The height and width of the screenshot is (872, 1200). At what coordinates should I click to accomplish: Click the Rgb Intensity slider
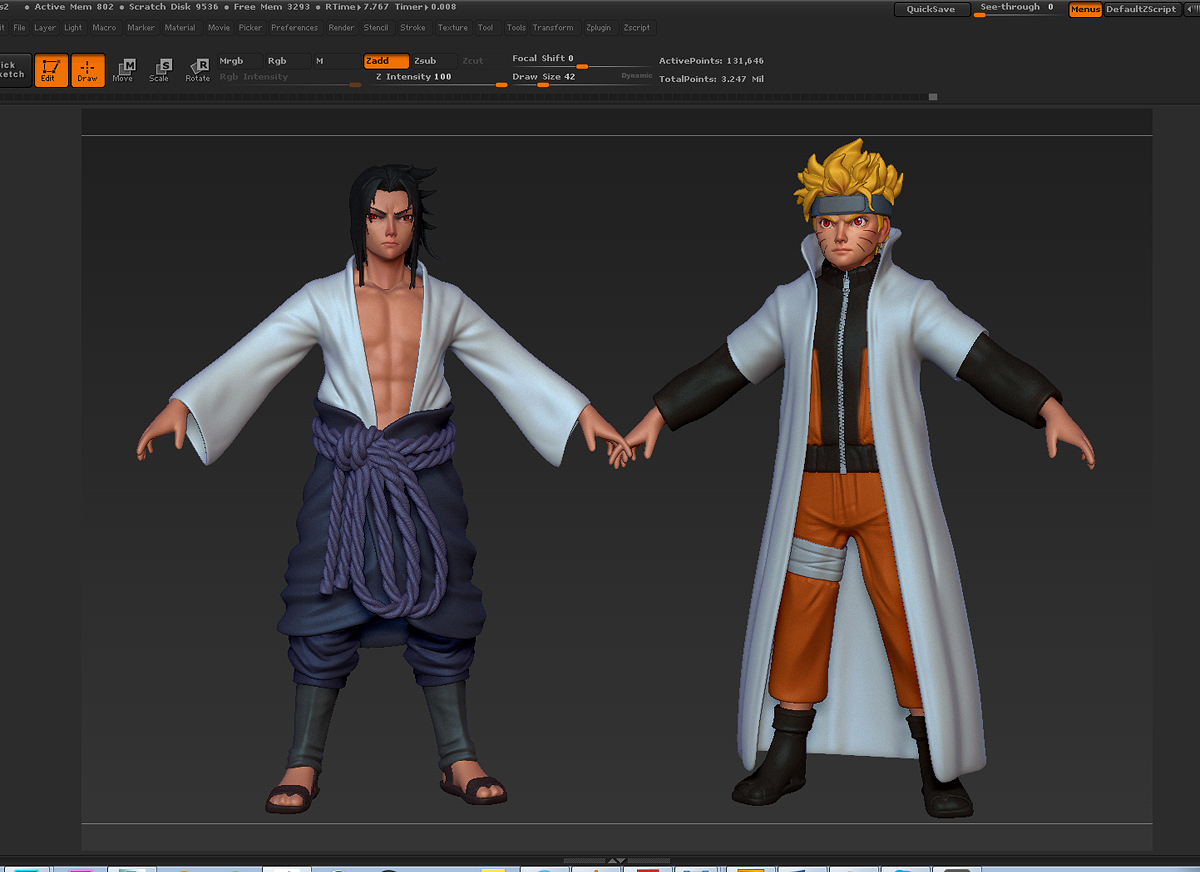(x=289, y=79)
